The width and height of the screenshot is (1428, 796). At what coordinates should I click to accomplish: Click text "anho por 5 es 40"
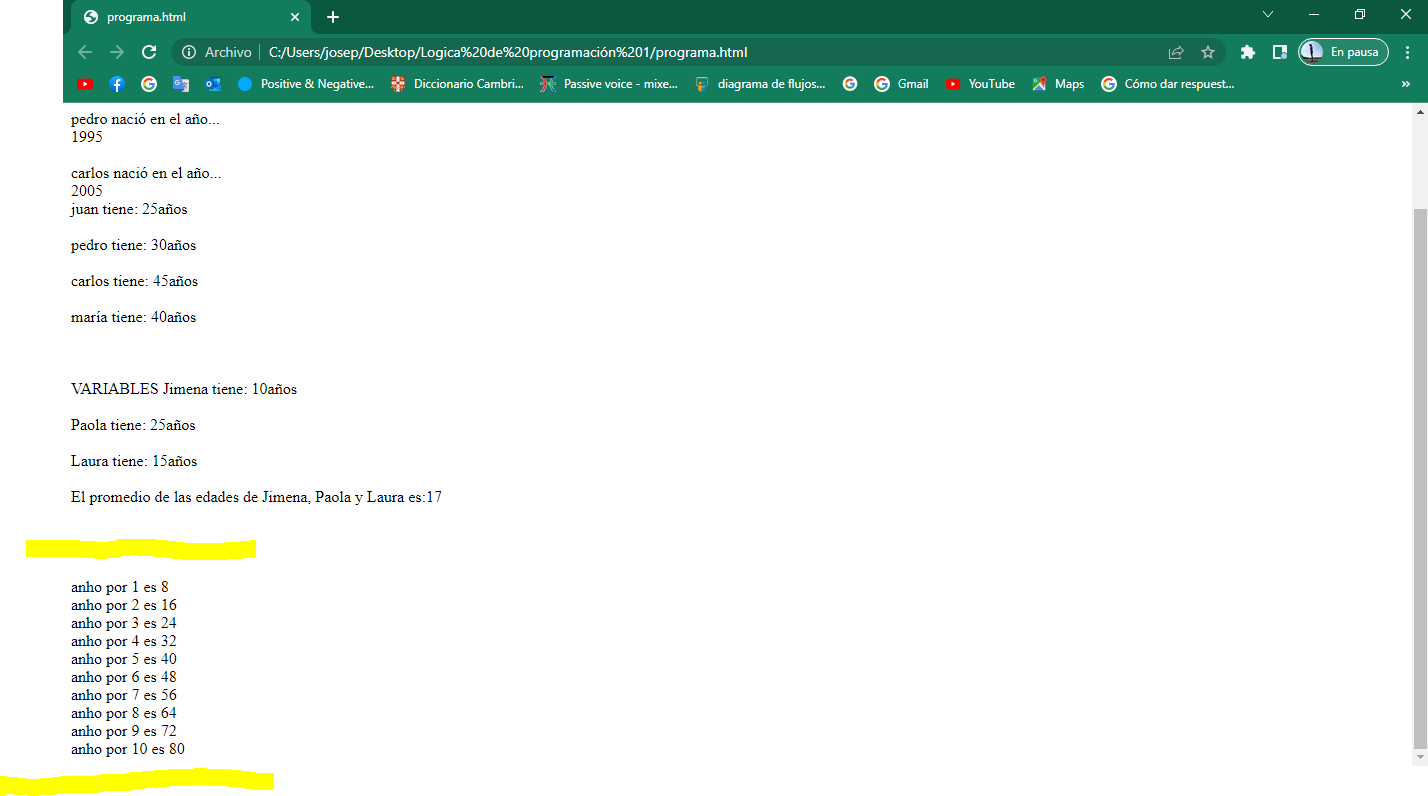pyautogui.click(x=124, y=659)
